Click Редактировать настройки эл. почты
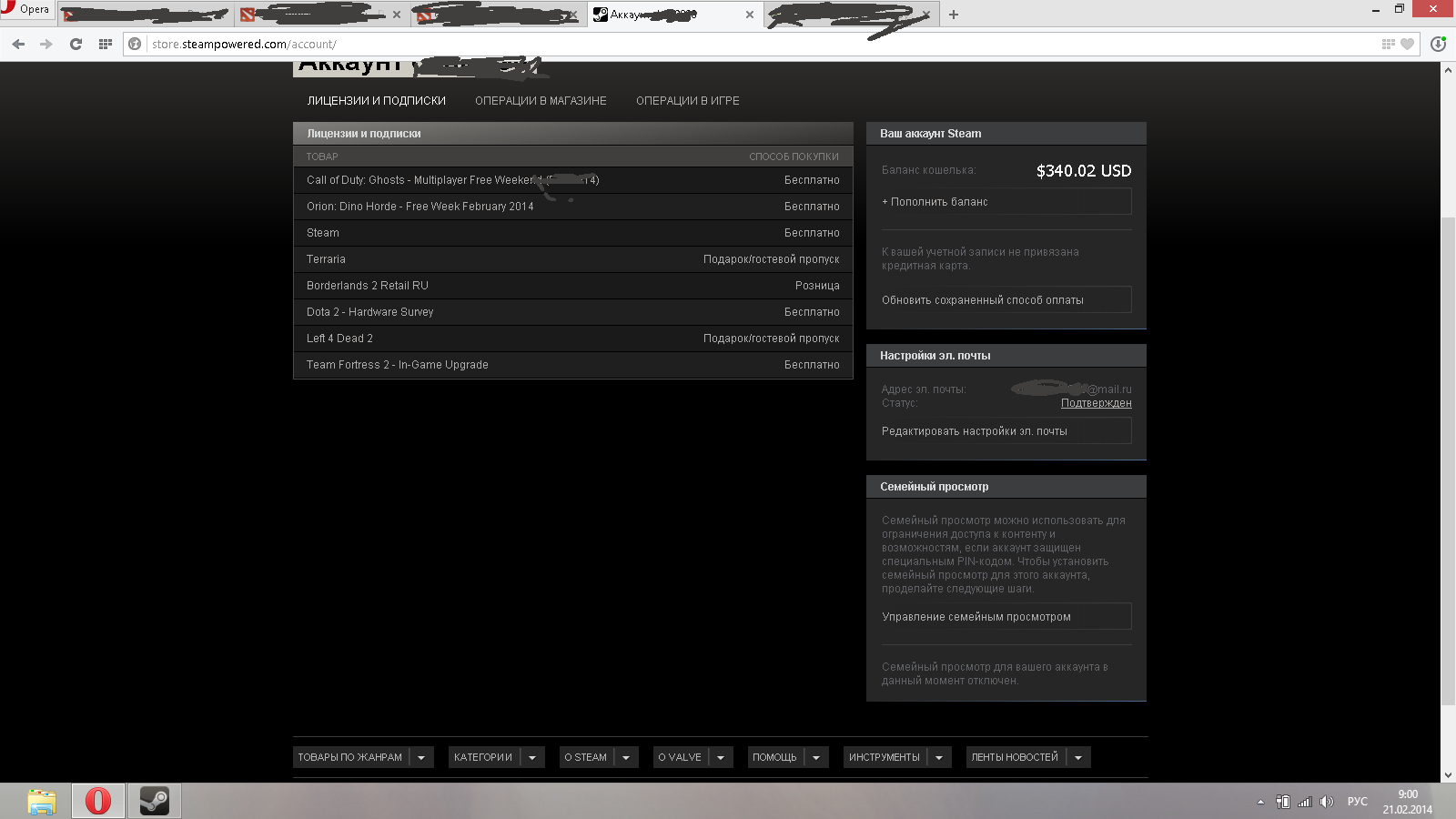The height and width of the screenshot is (819, 1456). [1006, 431]
